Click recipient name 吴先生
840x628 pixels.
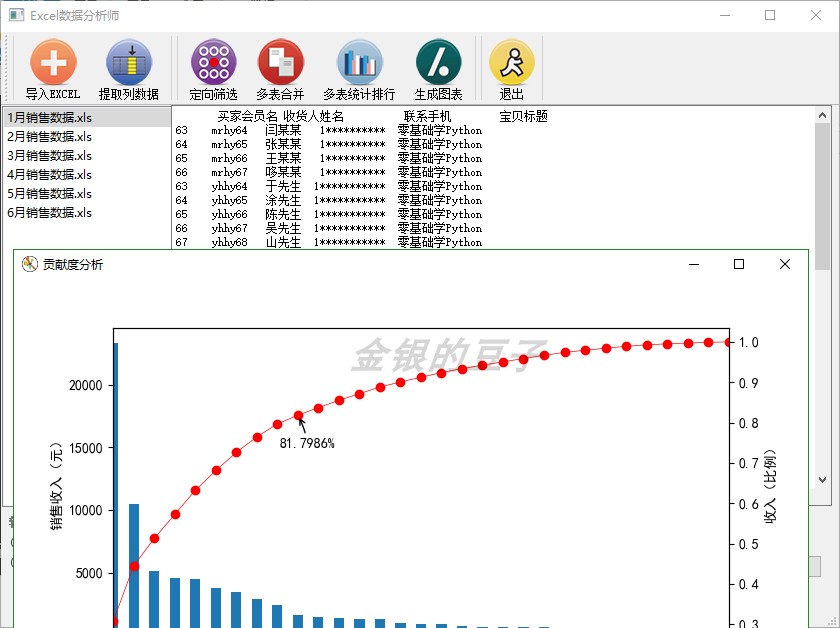(x=283, y=228)
